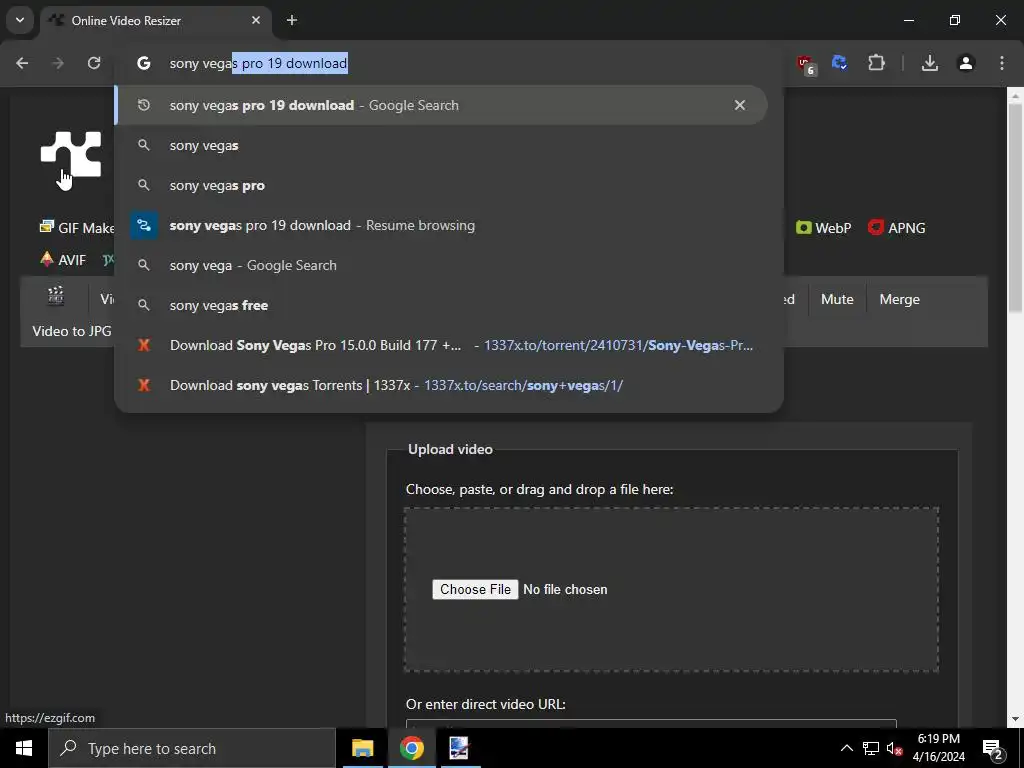
Task: Open the GIF Maker tool link
Action: (x=77, y=228)
